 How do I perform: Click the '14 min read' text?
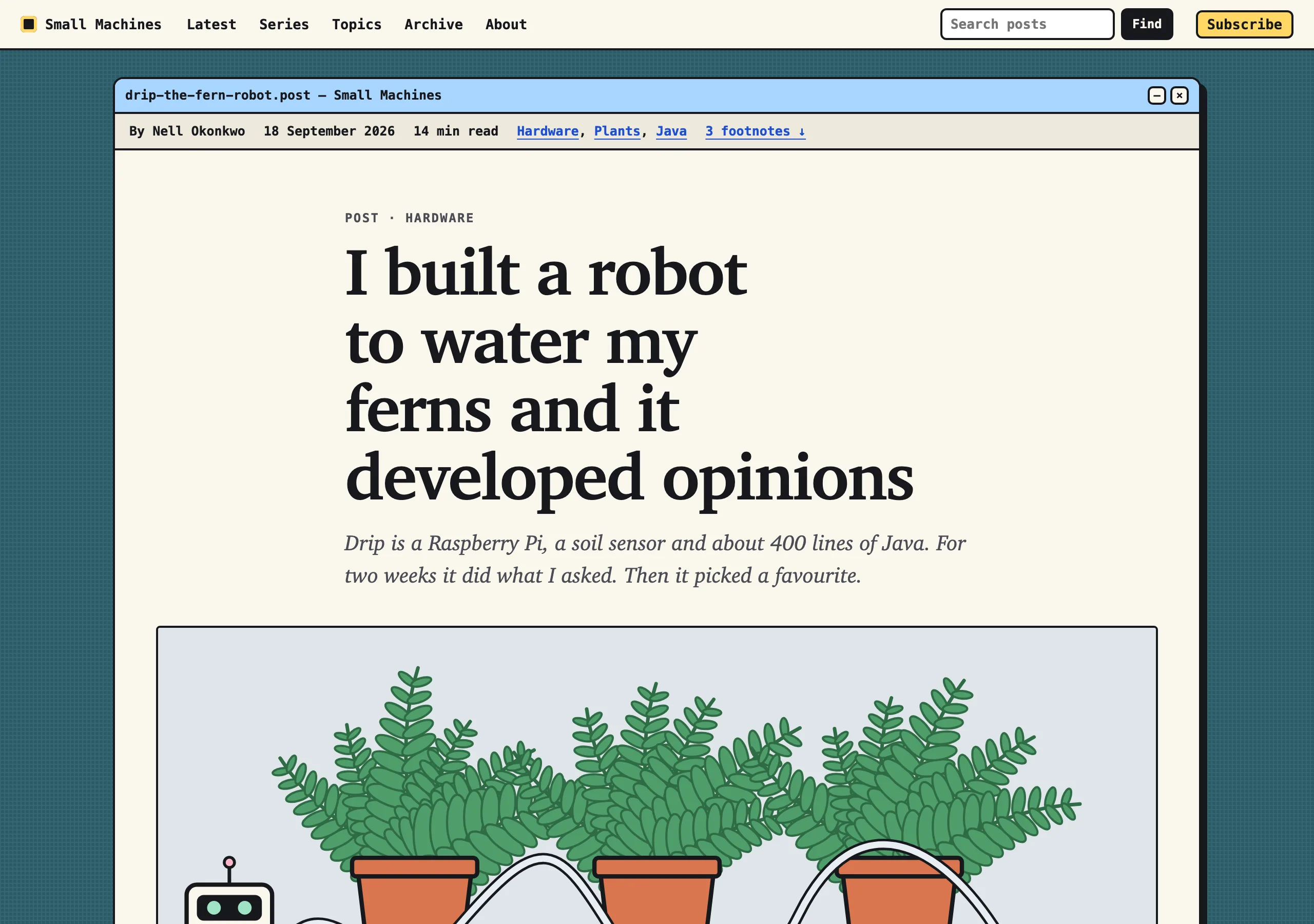tap(456, 131)
